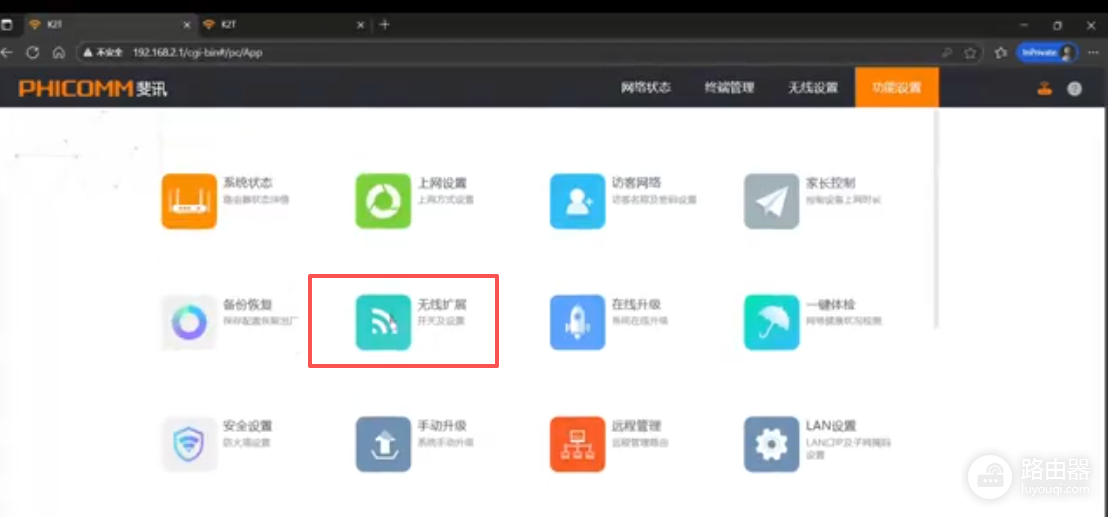Click the 在线升级 label

[x=637, y=304]
